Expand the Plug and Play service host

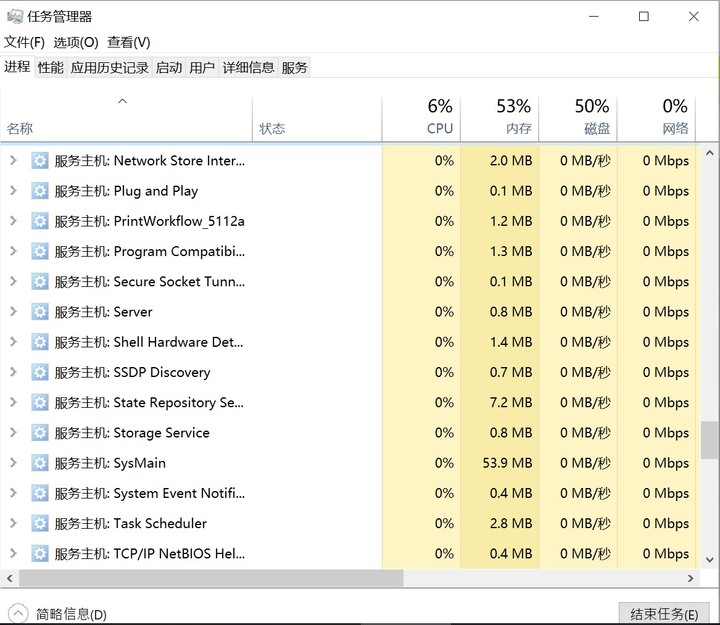coord(13,191)
